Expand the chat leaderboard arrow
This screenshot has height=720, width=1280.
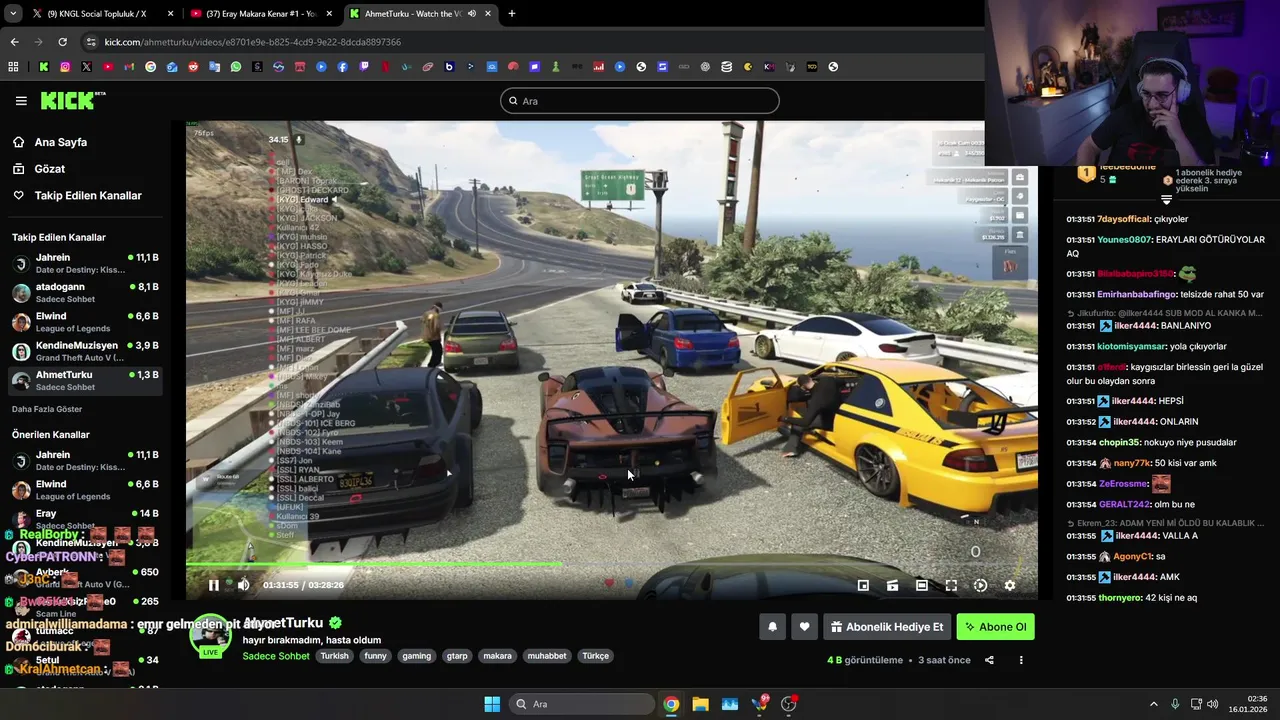[1166, 200]
